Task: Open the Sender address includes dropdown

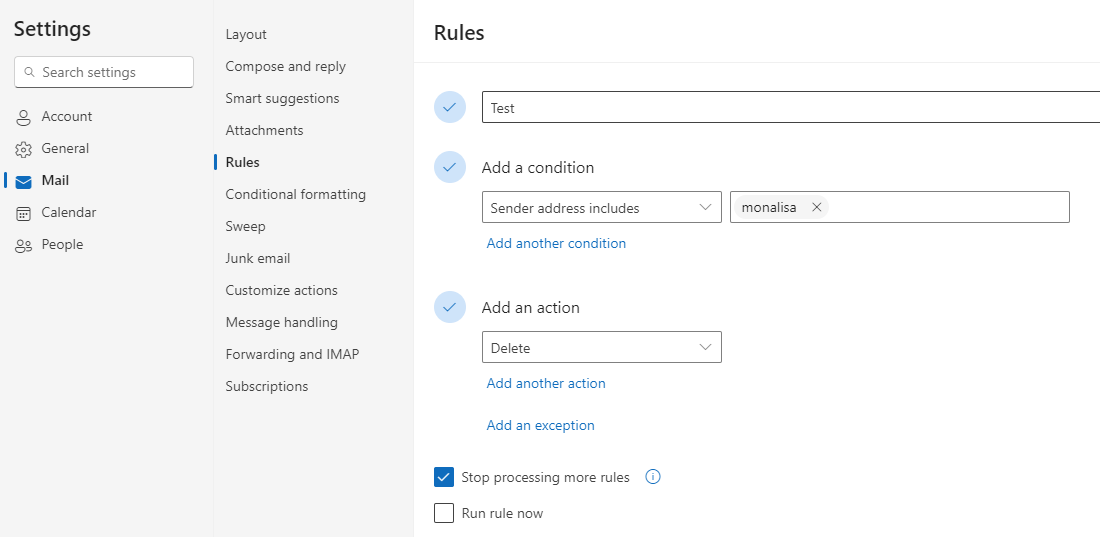Action: pos(601,208)
